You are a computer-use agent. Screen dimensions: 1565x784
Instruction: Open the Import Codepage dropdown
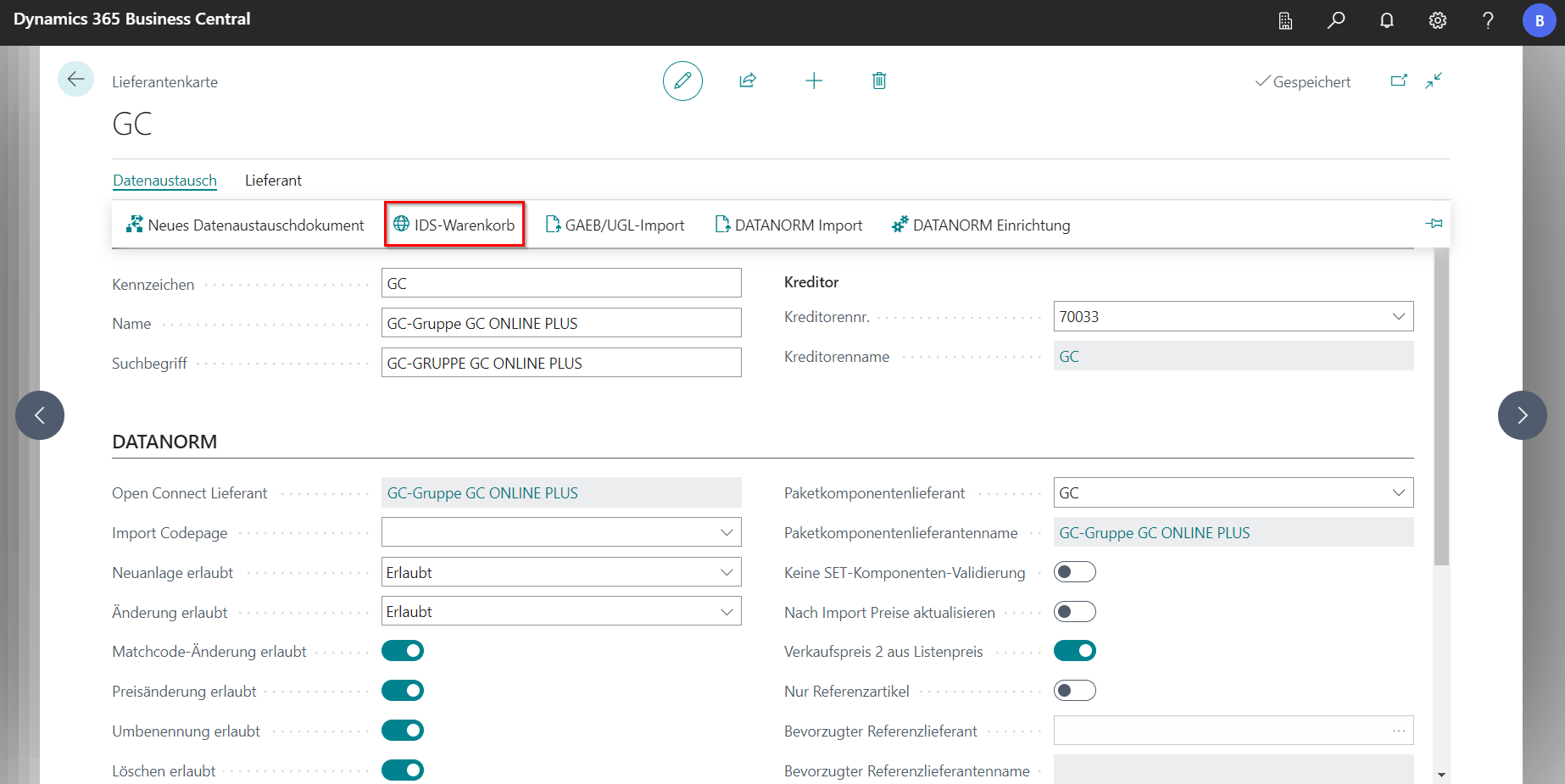coord(726,532)
